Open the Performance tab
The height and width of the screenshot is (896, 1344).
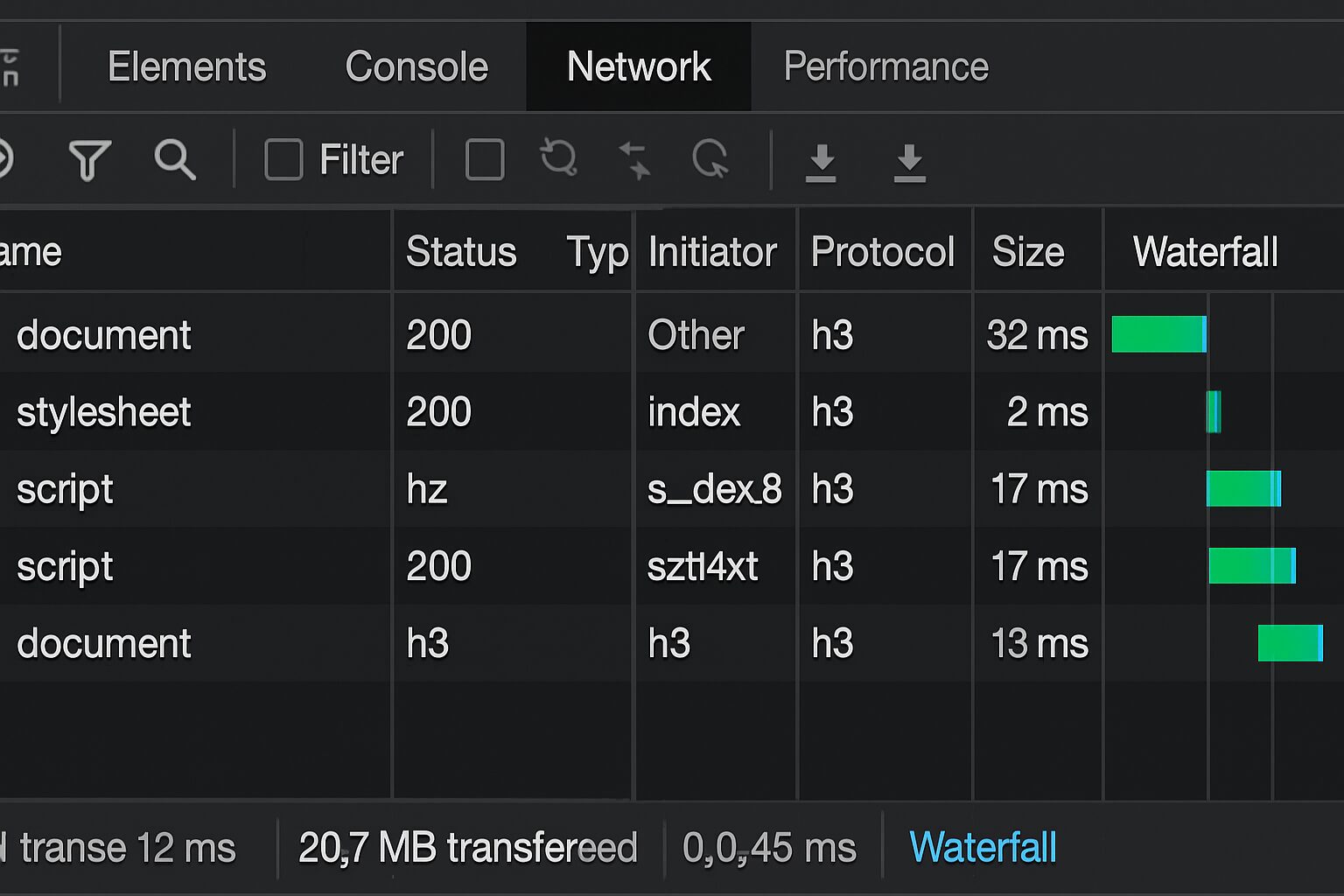885,66
